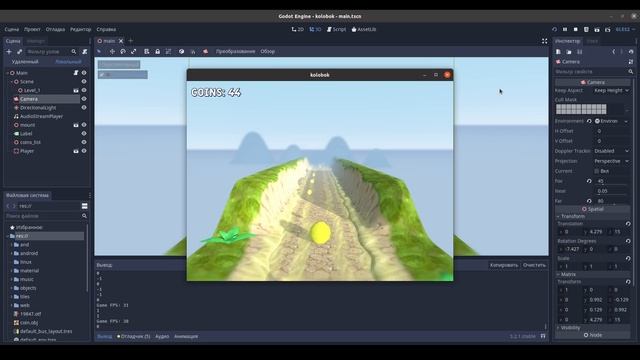
Task: Toggle split view in FileSystem dock
Action: pyautogui.click(x=84, y=206)
